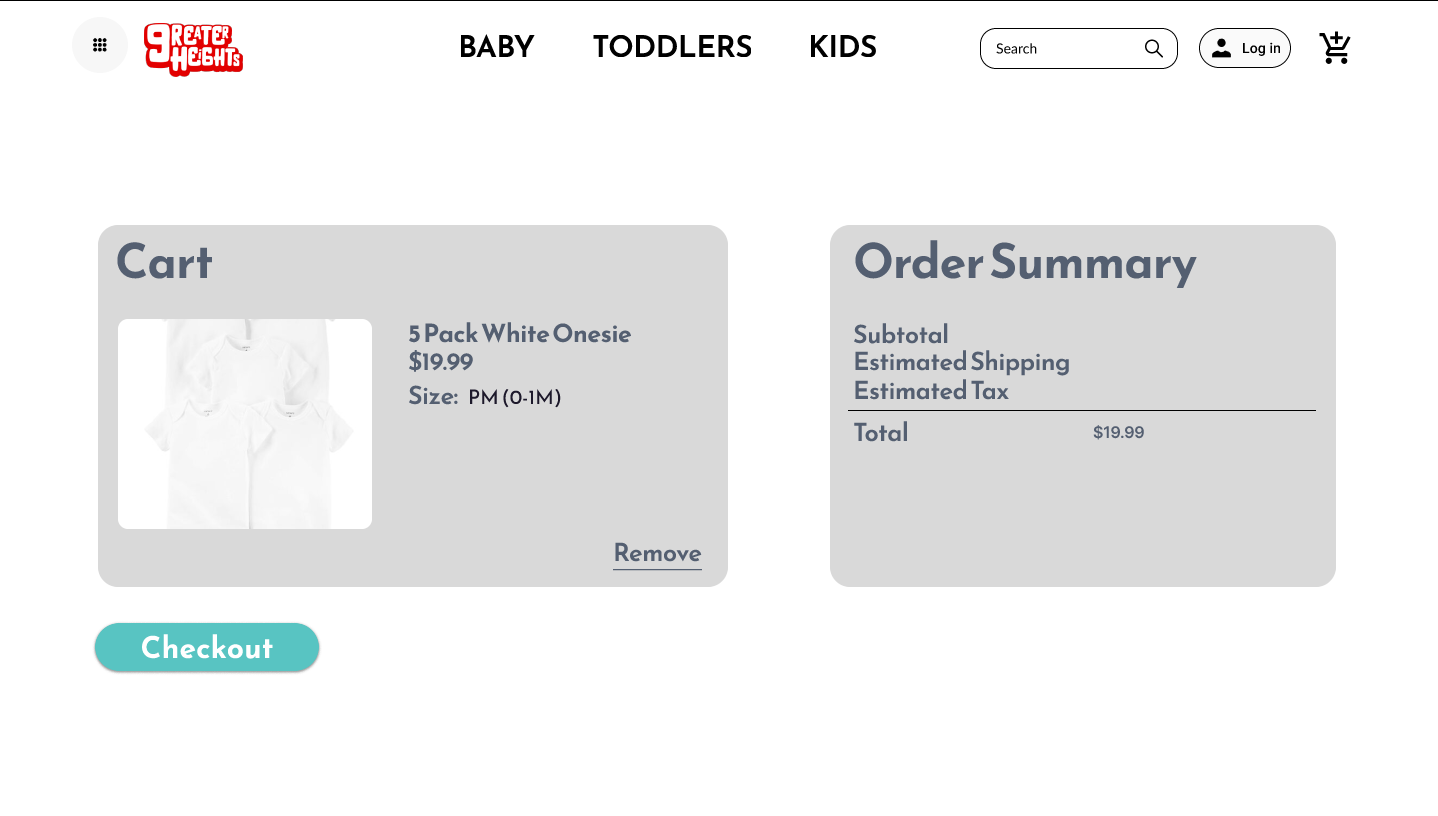
Task: Click the 5 Pack White Onesie title
Action: [519, 334]
